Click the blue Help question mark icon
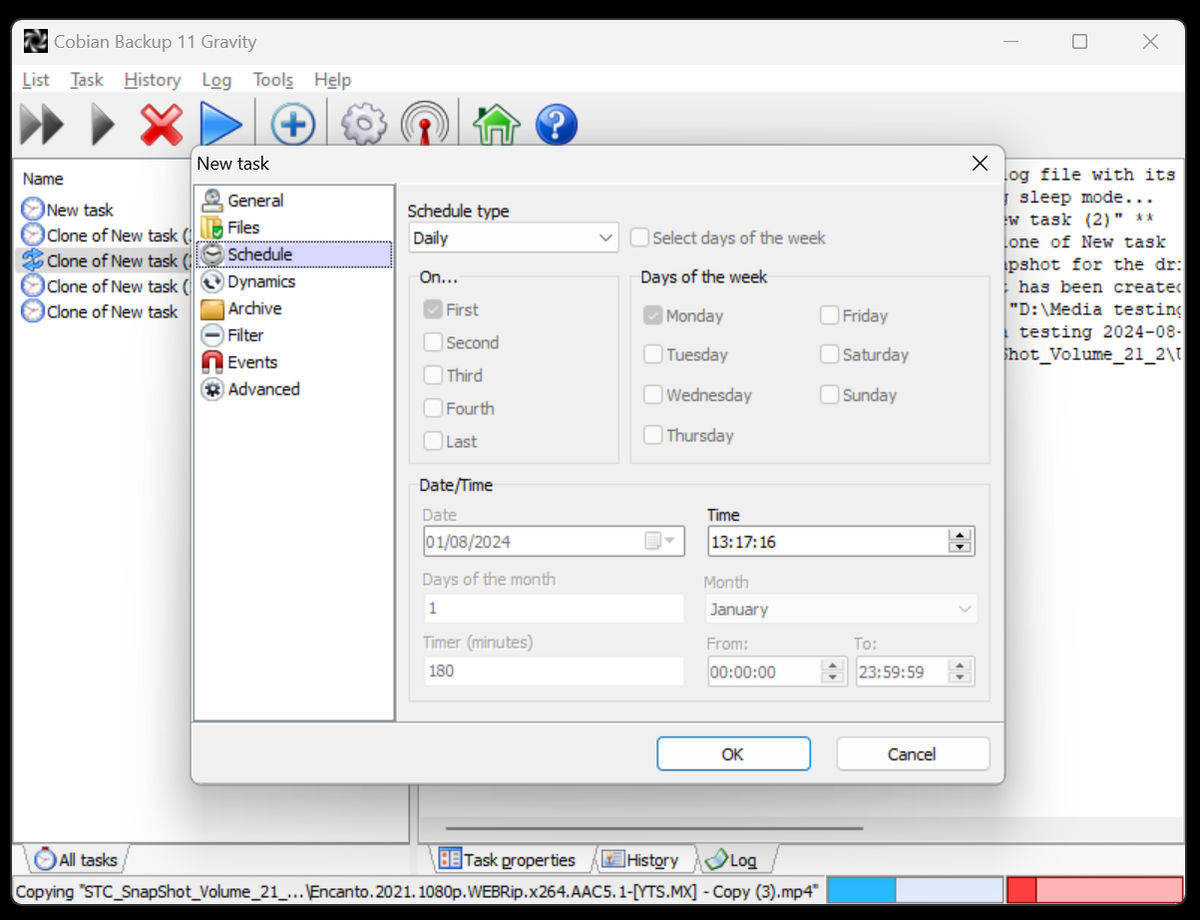Image resolution: width=1200 pixels, height=920 pixels. pyautogui.click(x=556, y=124)
